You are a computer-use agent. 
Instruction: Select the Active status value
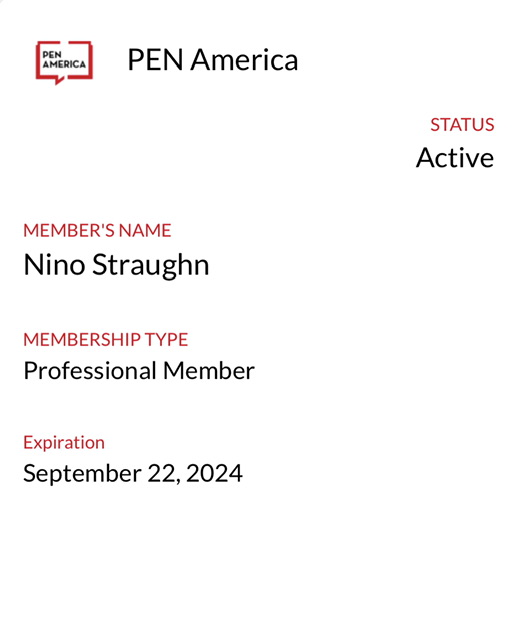pyautogui.click(x=455, y=158)
